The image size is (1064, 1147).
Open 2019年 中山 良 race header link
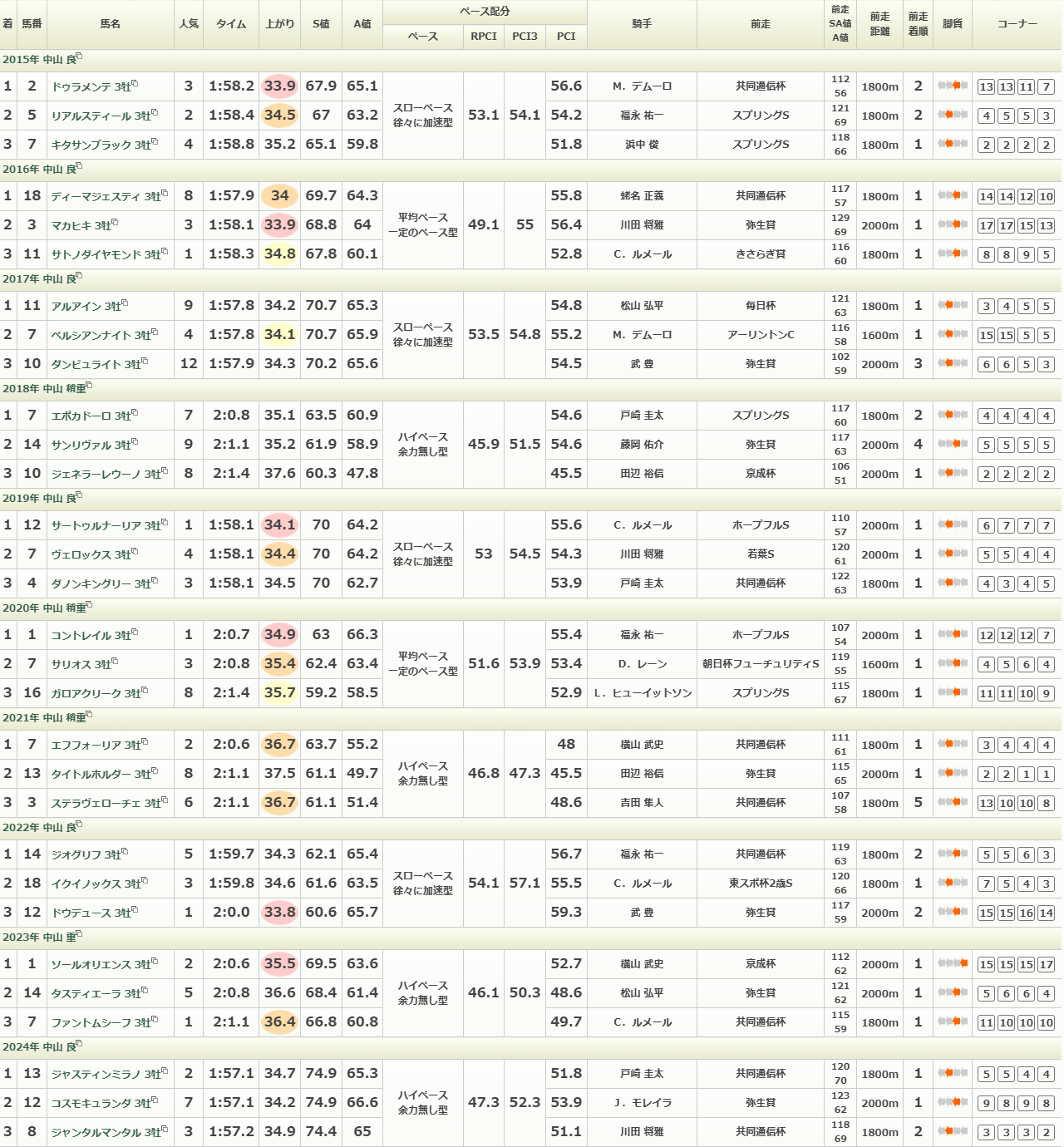point(38,499)
